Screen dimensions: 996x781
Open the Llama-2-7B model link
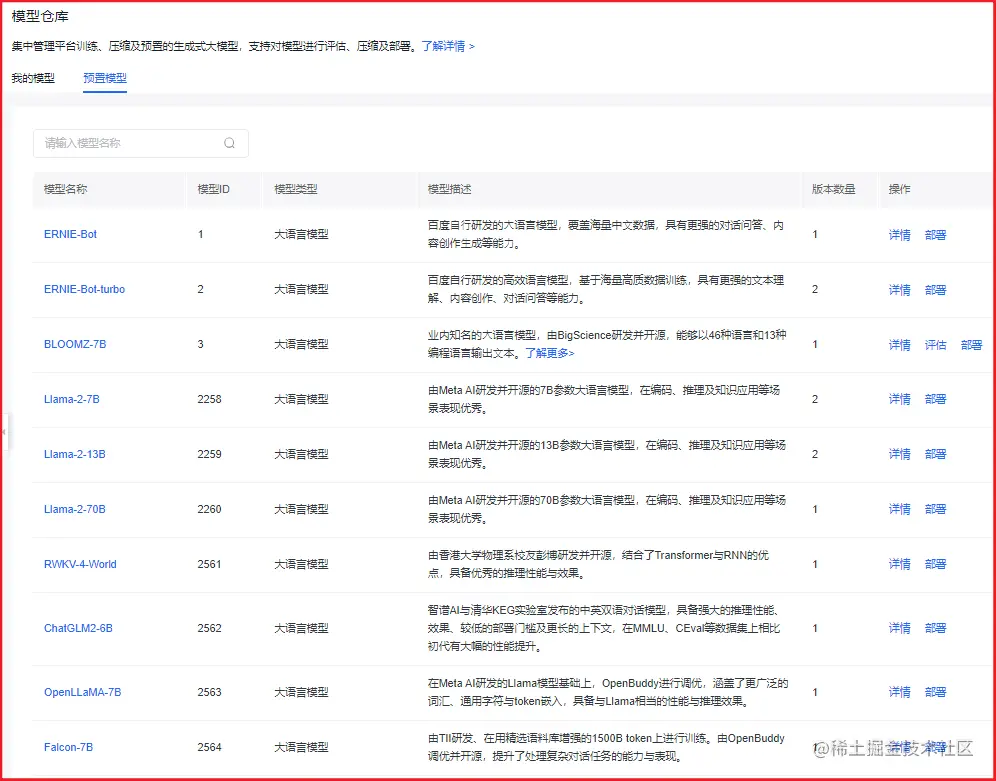tap(72, 399)
